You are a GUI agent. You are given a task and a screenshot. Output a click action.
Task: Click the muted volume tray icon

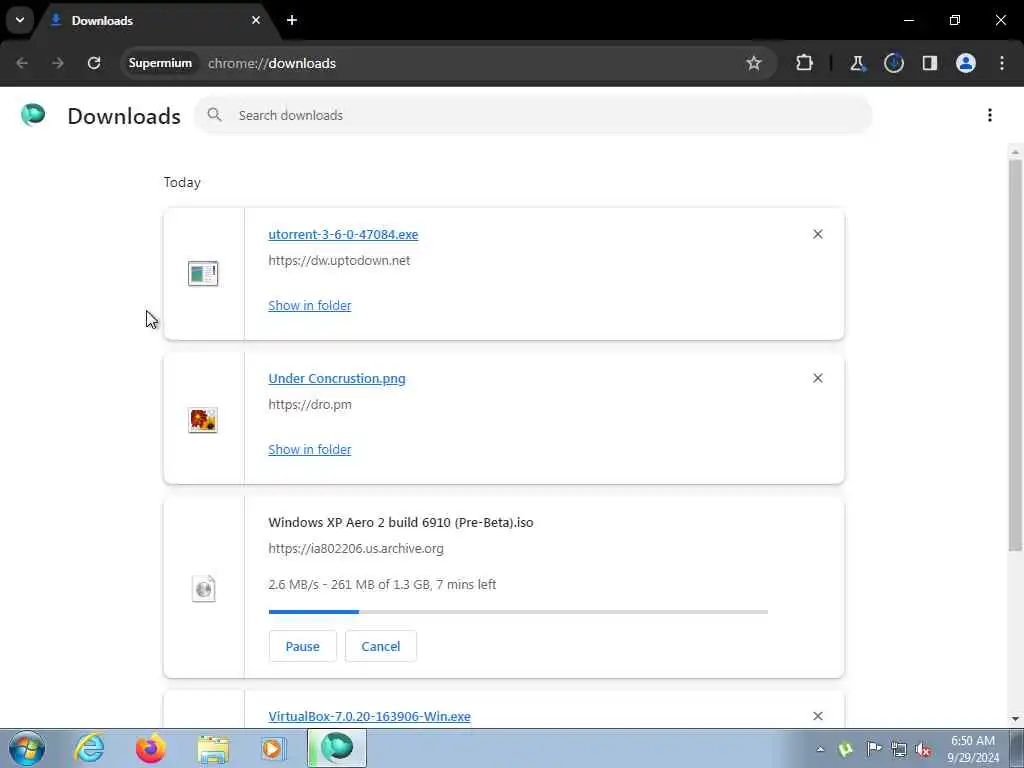[924, 750]
